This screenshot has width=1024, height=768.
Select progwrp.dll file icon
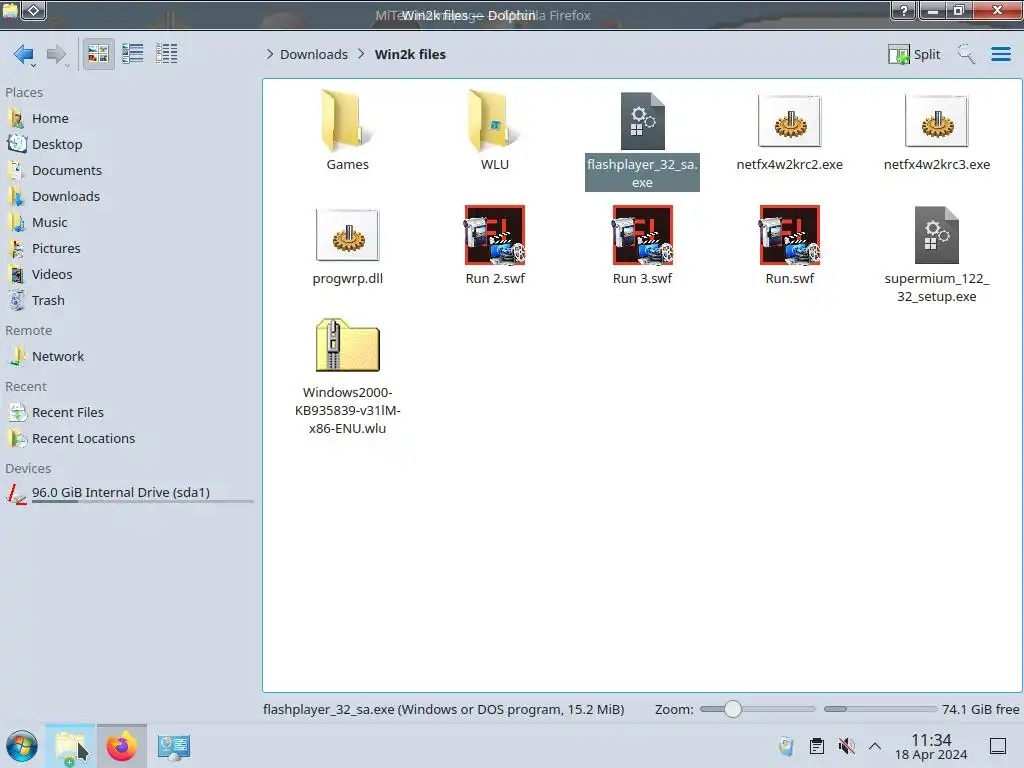coord(347,235)
